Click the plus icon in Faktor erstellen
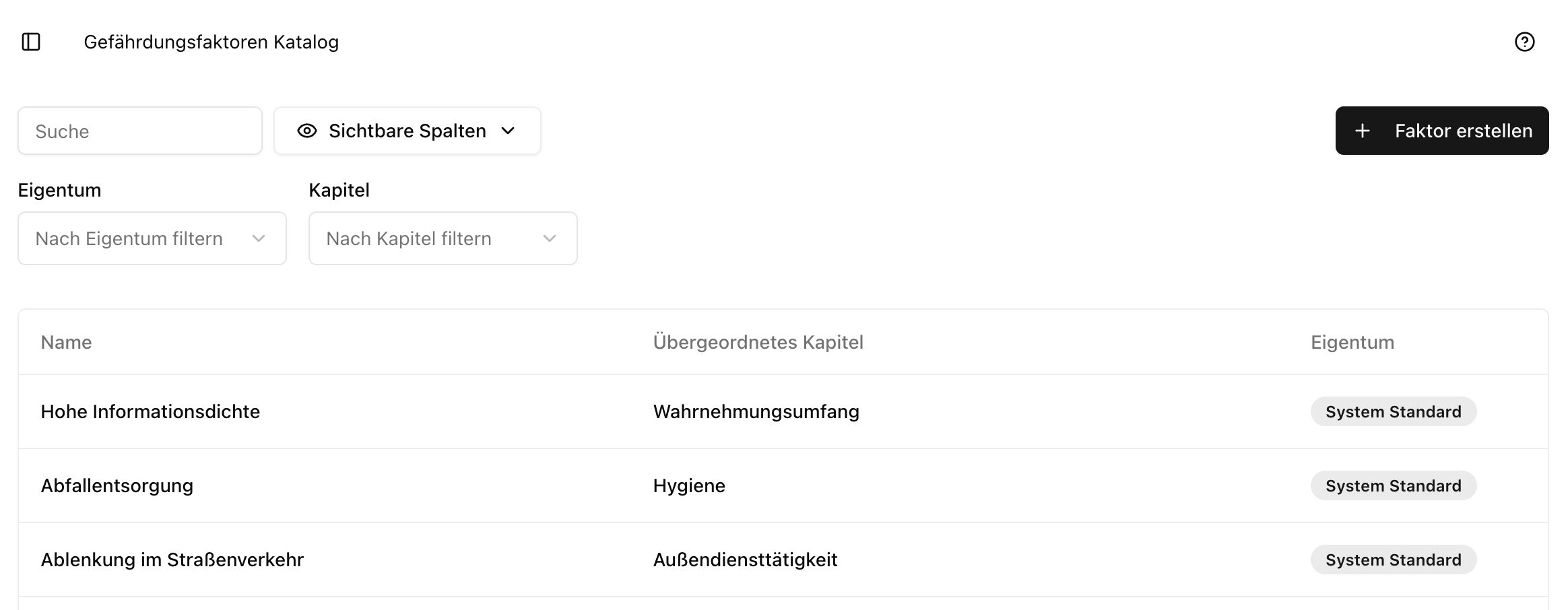The height and width of the screenshot is (610, 1568). (x=1363, y=131)
